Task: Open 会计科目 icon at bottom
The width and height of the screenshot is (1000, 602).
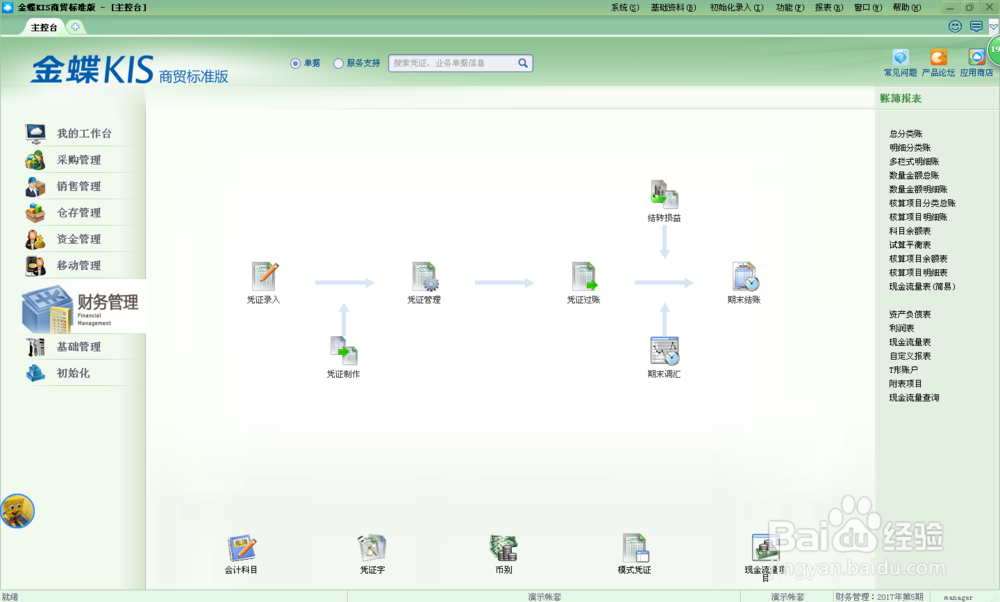Action: (x=242, y=548)
